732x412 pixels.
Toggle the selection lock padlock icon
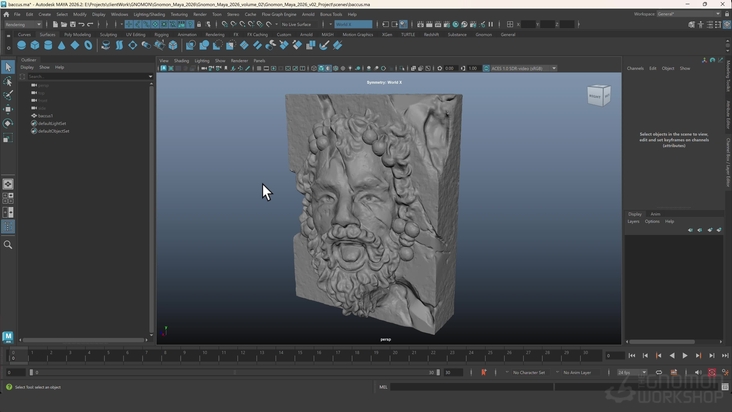(x=199, y=24)
